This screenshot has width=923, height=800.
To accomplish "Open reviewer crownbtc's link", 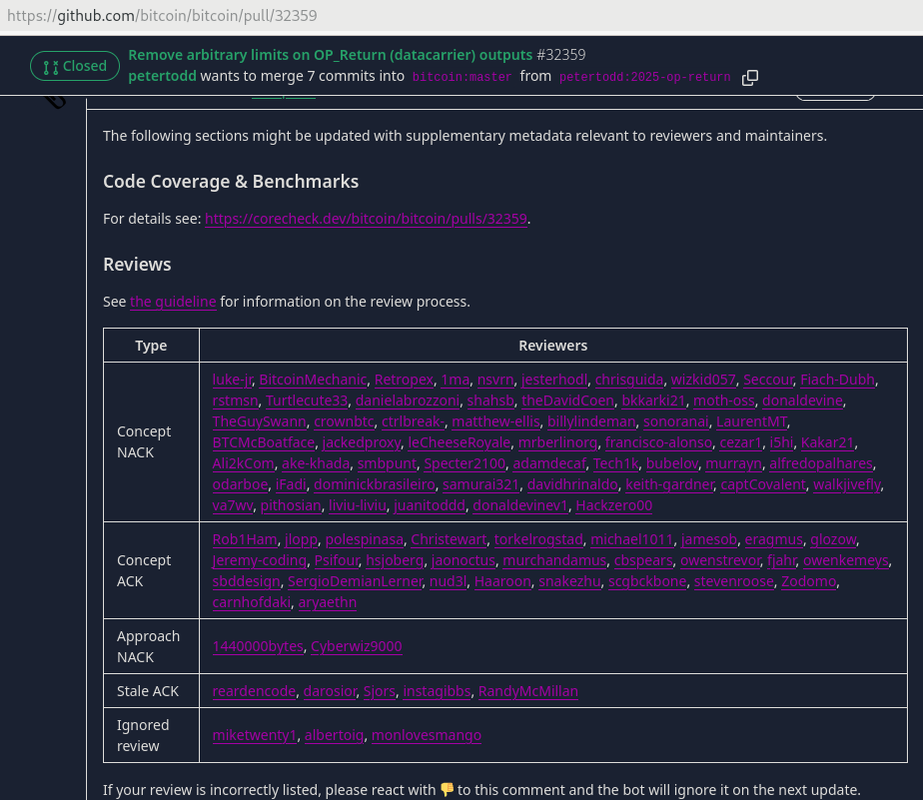I will coord(344,422).
